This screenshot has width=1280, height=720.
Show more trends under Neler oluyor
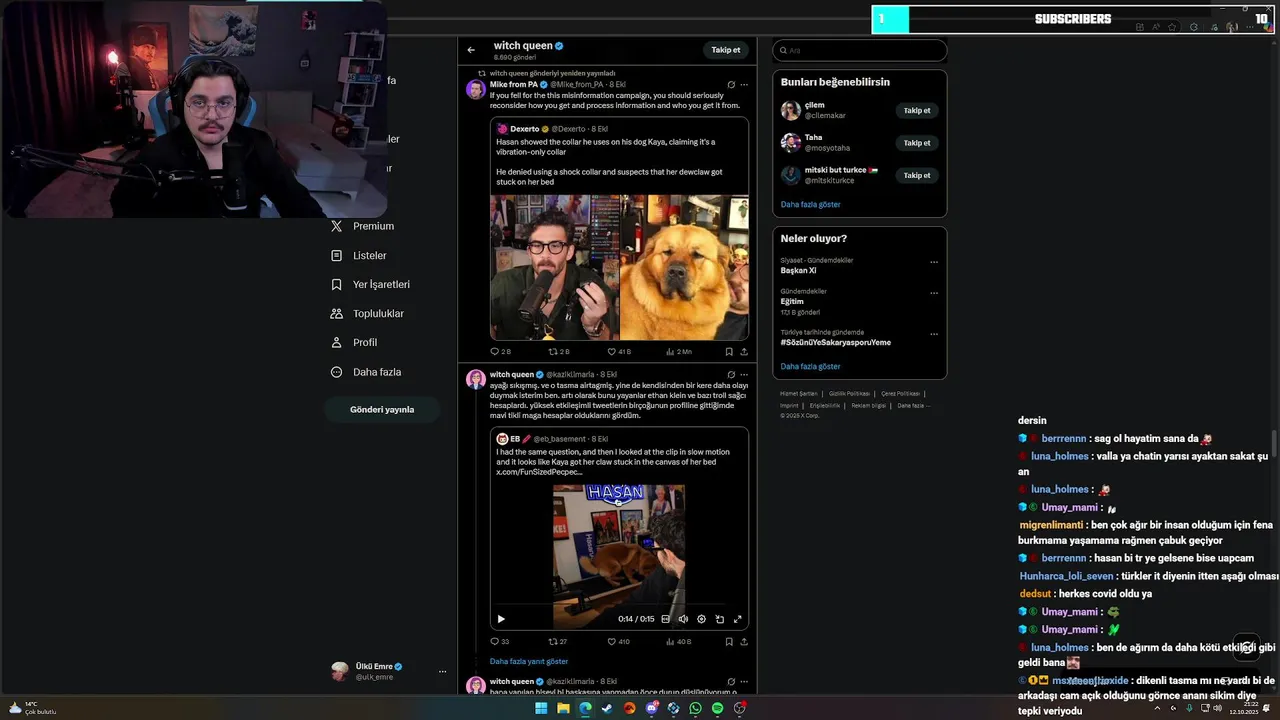[x=810, y=366]
